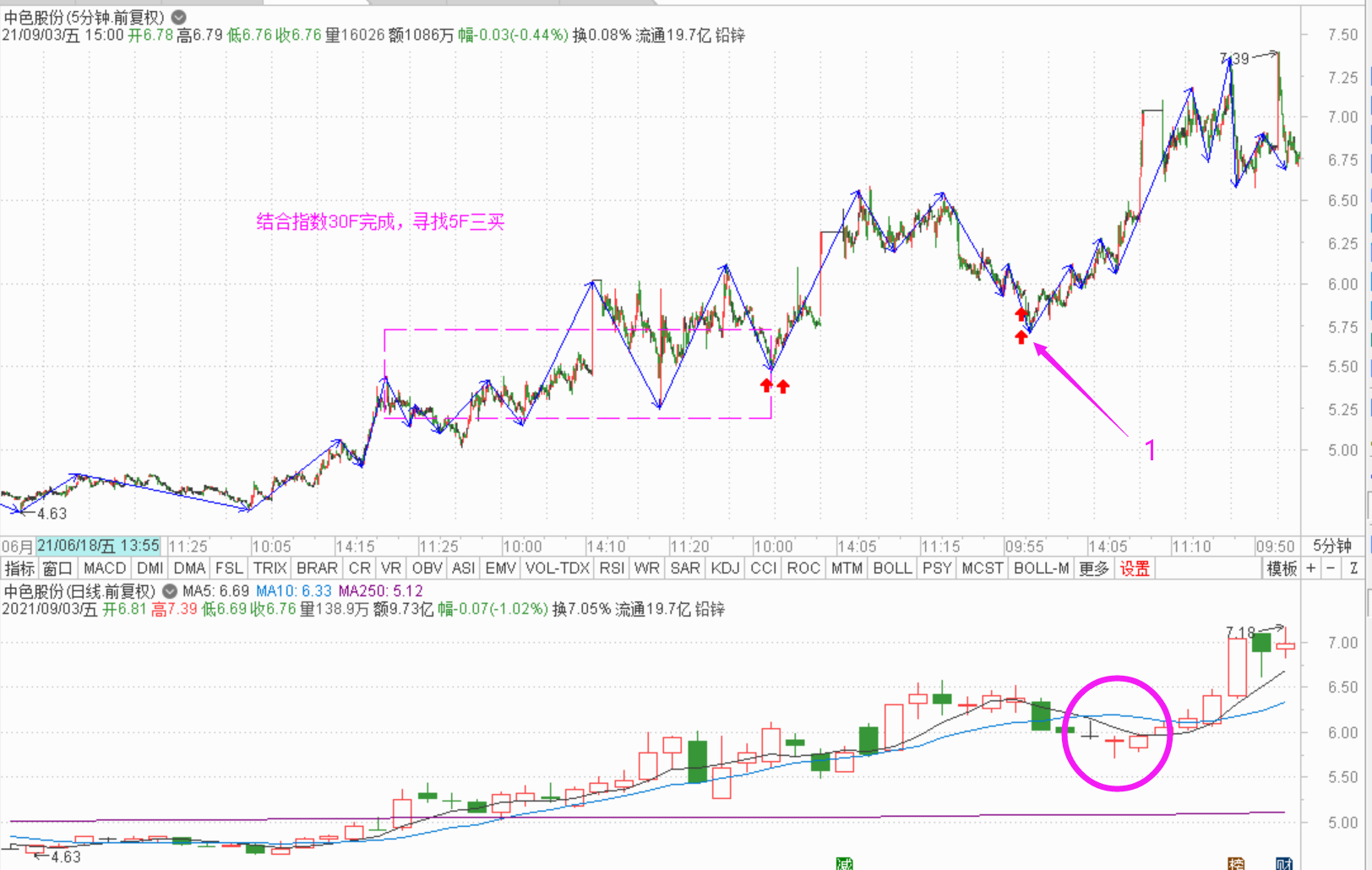Select the MACD indicator tab
The image size is (1372, 870).
coord(105,568)
